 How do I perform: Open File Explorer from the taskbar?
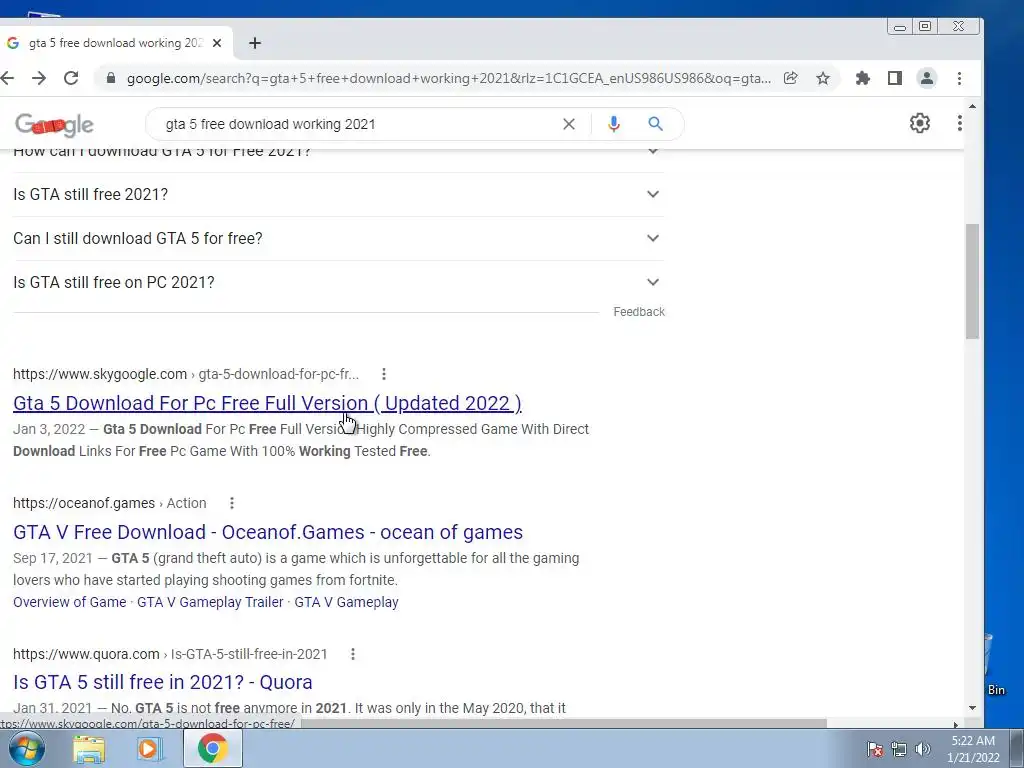tap(89, 749)
